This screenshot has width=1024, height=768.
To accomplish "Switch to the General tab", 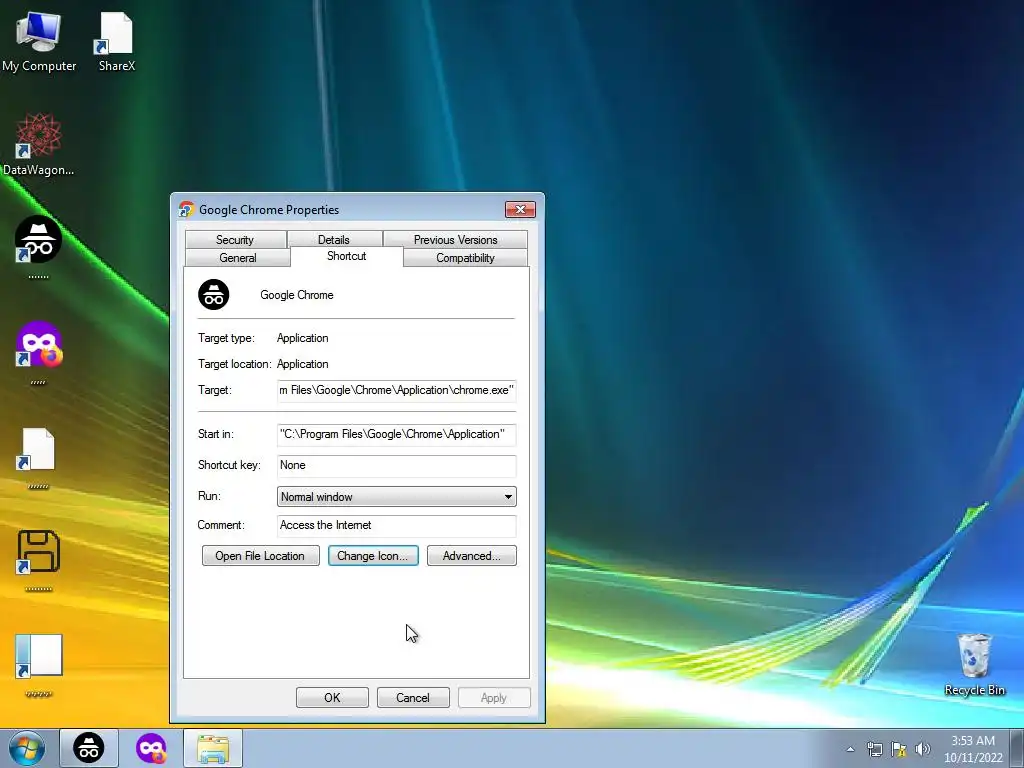I will (238, 257).
